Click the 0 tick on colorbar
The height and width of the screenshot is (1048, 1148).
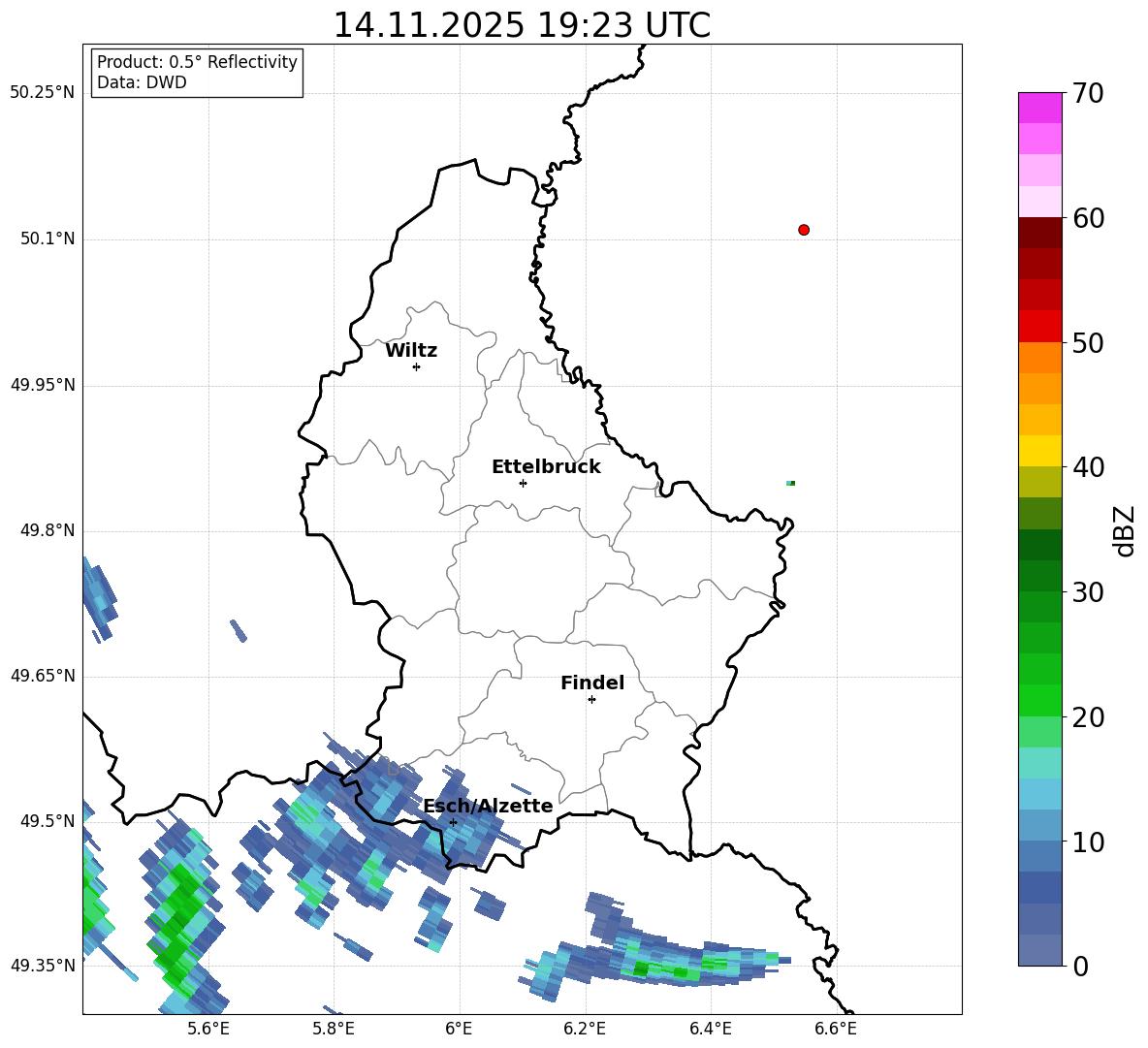pyautogui.click(x=1080, y=967)
